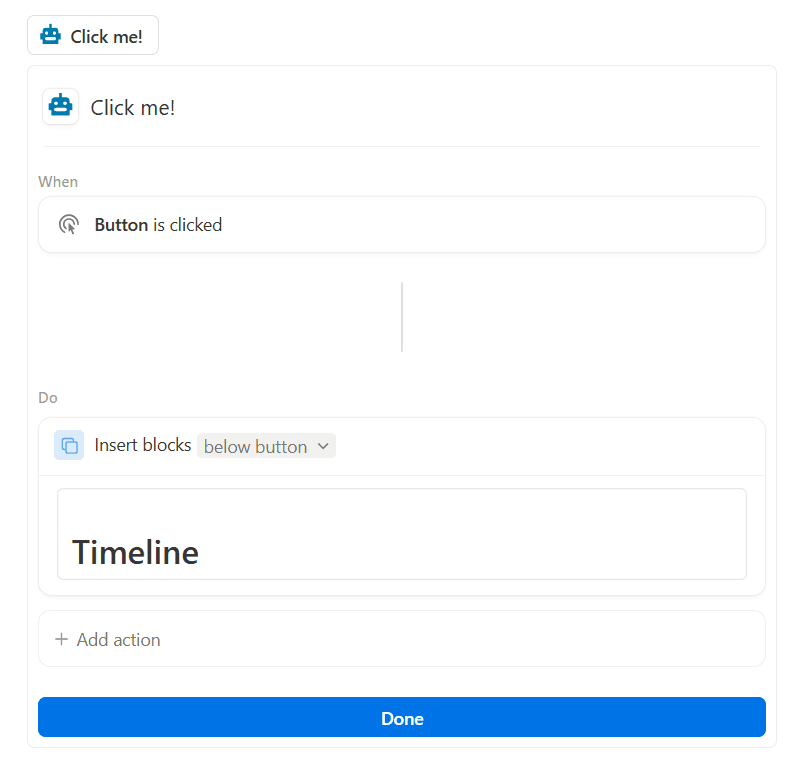Image resolution: width=800 pixels, height=765 pixels.
Task: Click the chevron icon on the below button selector
Action: pyautogui.click(x=322, y=446)
